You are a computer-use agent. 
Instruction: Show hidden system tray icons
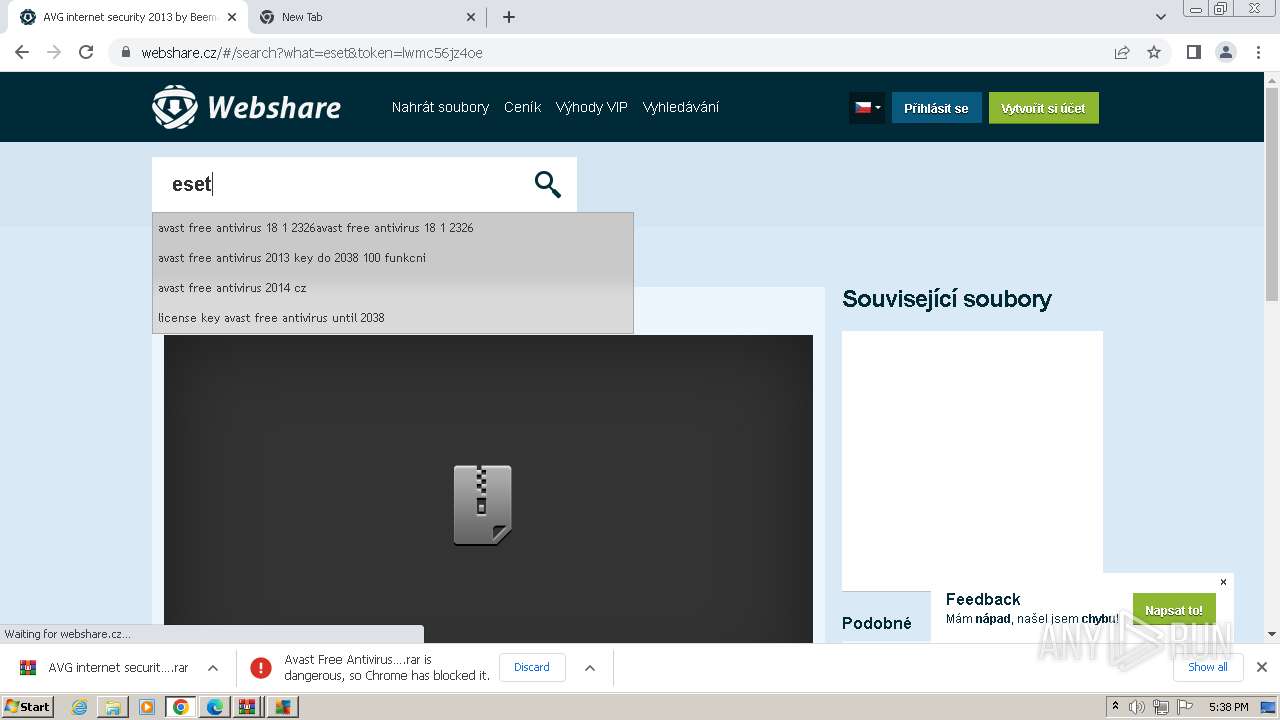[1115, 707]
